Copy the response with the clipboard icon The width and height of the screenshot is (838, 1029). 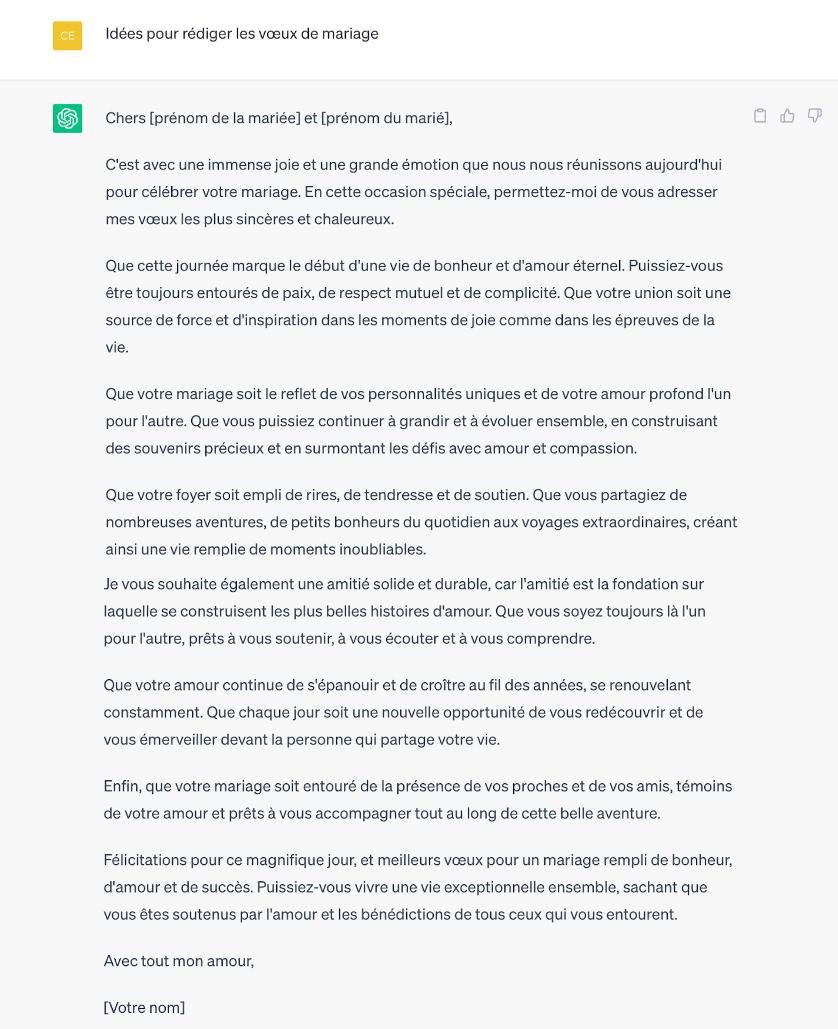pos(760,116)
